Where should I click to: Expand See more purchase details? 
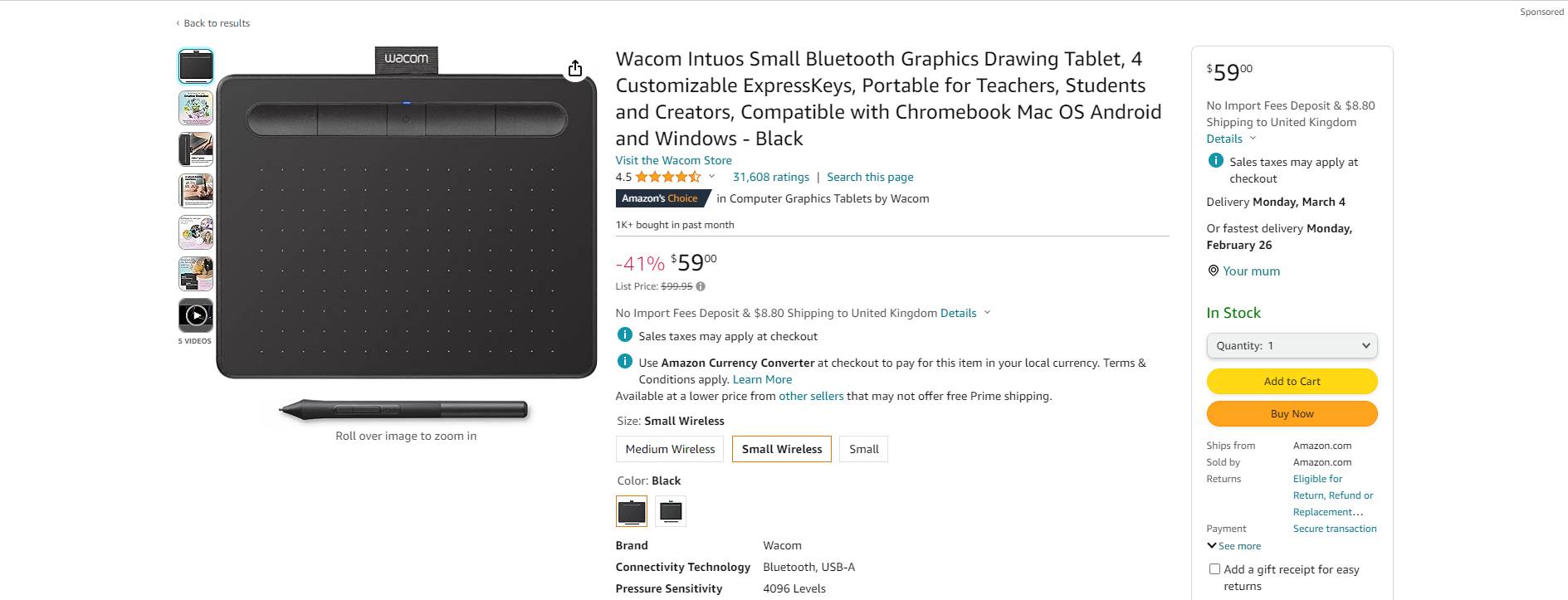point(1233,546)
